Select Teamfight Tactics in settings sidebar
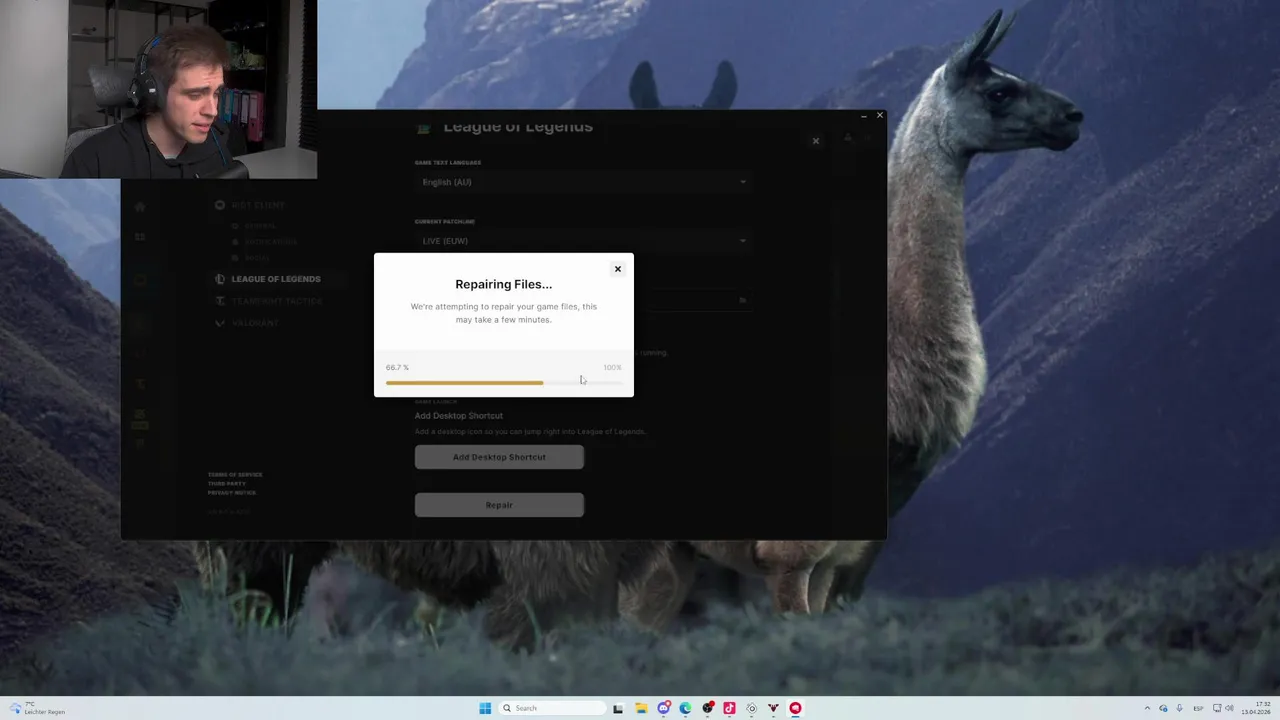 coord(269,301)
